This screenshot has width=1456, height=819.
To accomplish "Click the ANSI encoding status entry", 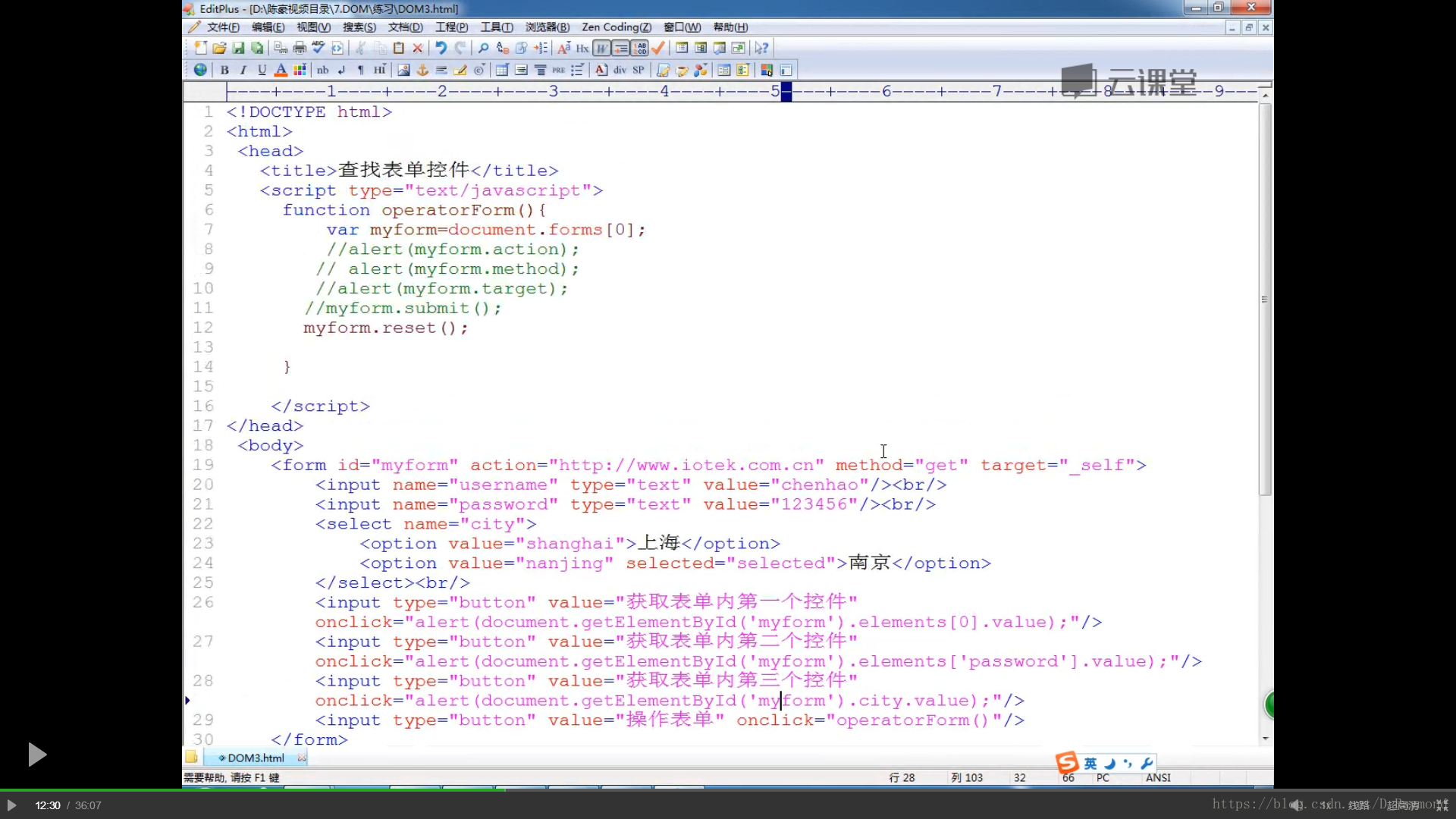I will [x=1158, y=777].
